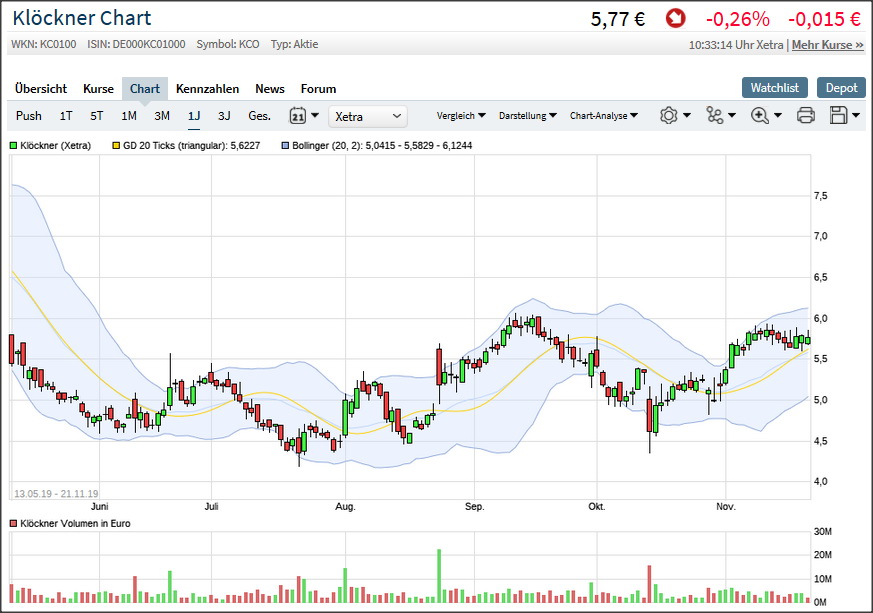This screenshot has height=613, width=873.
Task: Click the Depot button
Action: [x=841, y=88]
